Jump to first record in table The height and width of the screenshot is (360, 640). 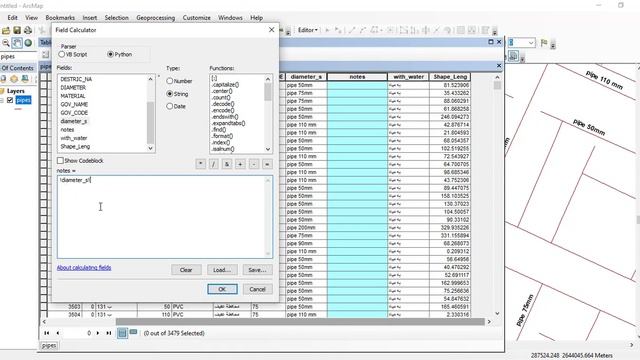point(47,333)
